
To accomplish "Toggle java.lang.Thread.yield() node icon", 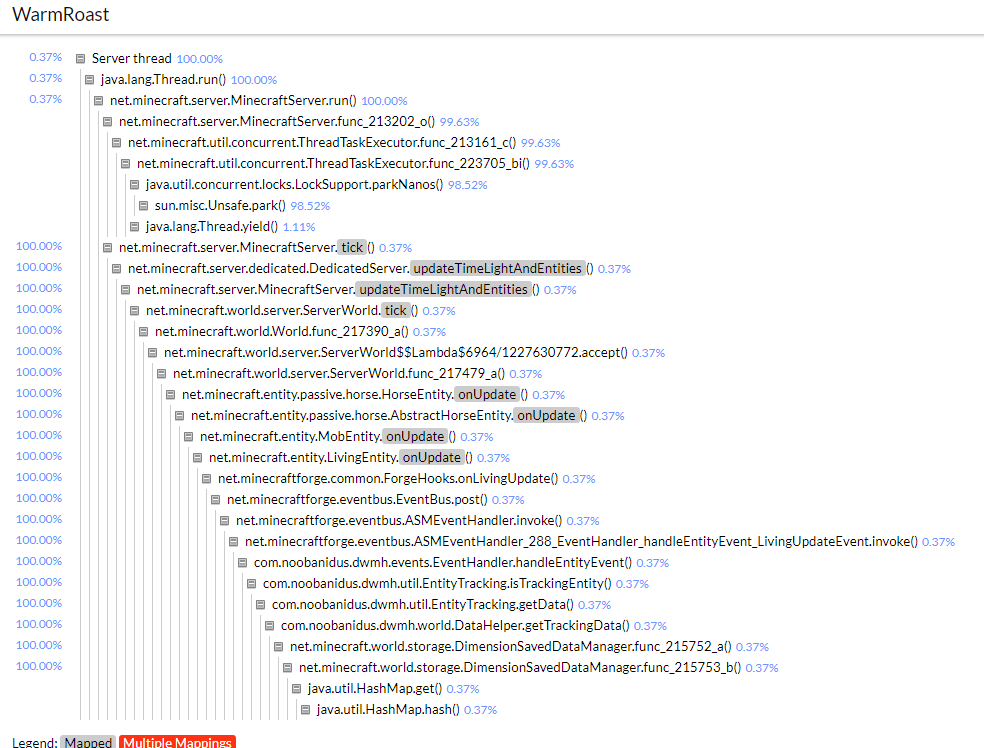I will coord(134,227).
